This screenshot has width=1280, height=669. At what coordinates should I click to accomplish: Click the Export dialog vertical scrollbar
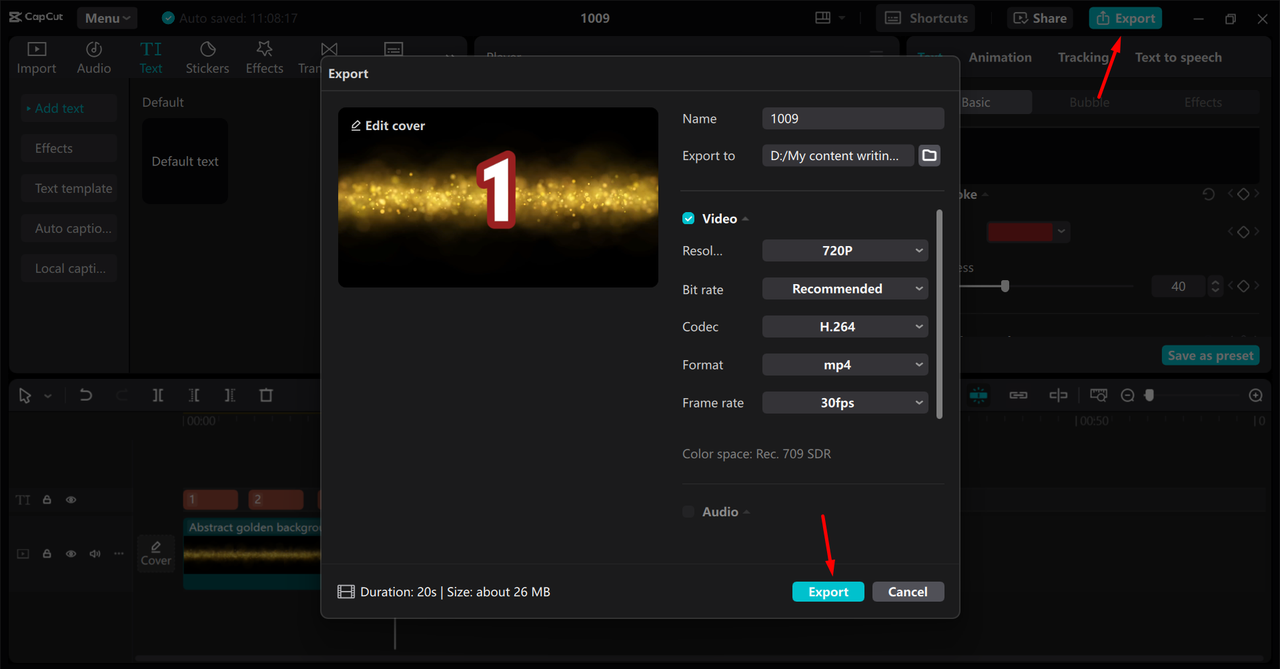[939, 314]
